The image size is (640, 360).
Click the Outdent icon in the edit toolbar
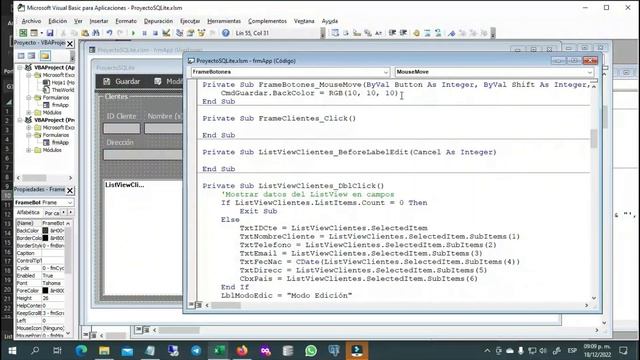click(x=403, y=33)
